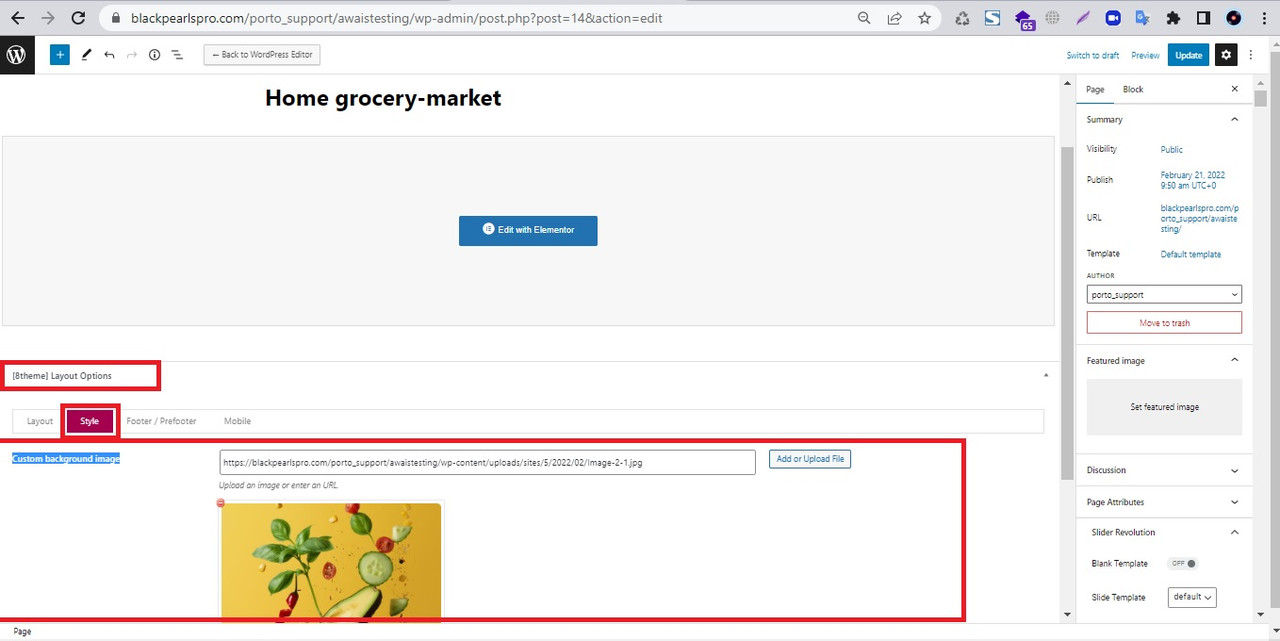
Task: Click Set featured image area
Action: [1164, 407]
